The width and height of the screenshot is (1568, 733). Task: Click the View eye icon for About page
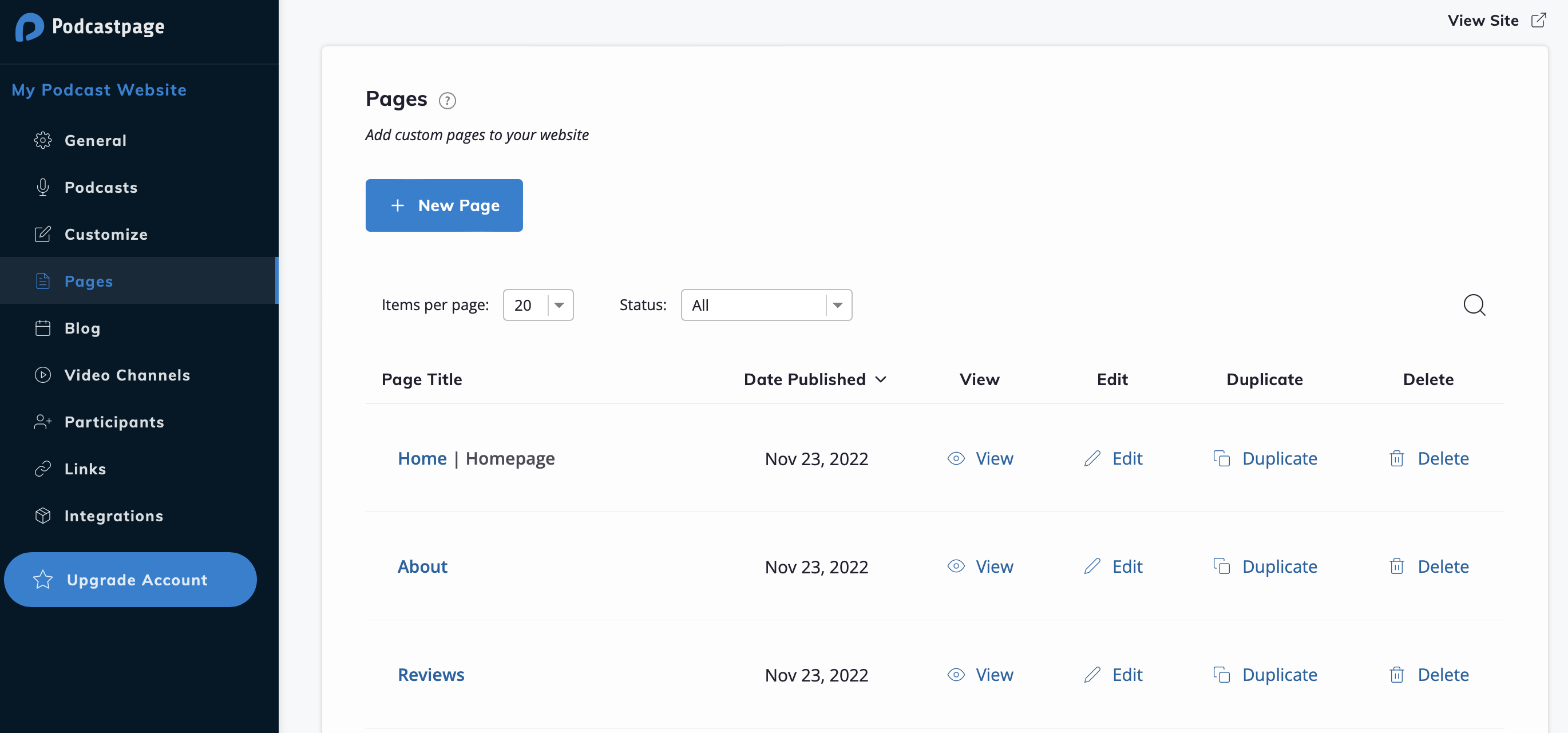pos(956,566)
